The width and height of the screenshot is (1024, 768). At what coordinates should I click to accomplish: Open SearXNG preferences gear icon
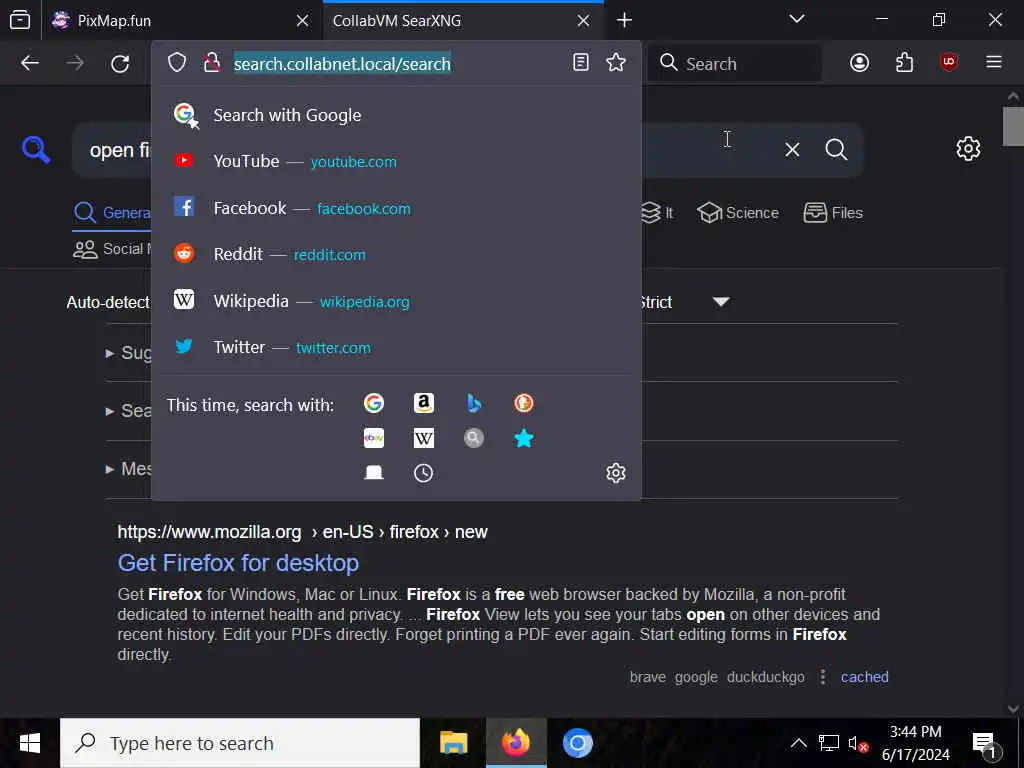(x=968, y=149)
